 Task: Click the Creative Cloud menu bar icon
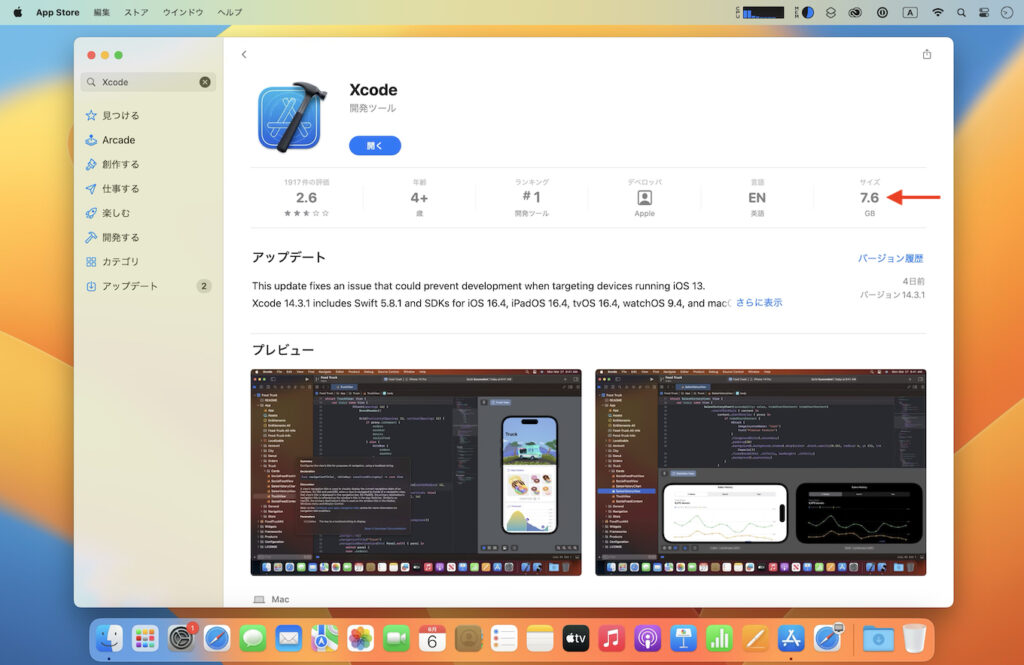click(856, 12)
